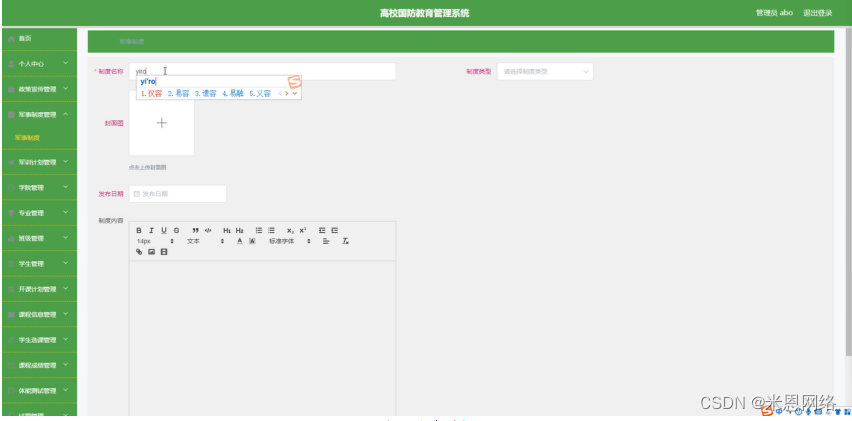Viewport: 852px width, 421px height.
Task: Open the 标准字体 font family dropdown
Action: (290, 241)
